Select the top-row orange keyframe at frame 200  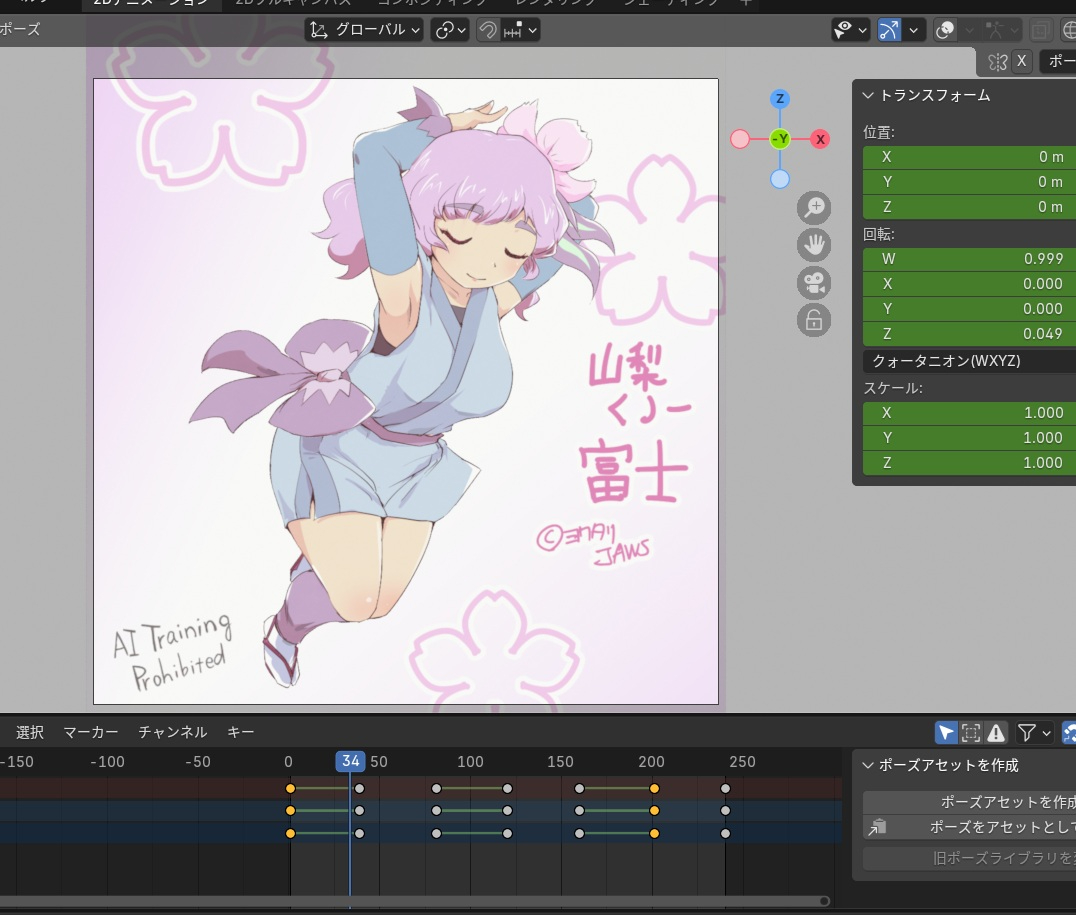tap(654, 789)
